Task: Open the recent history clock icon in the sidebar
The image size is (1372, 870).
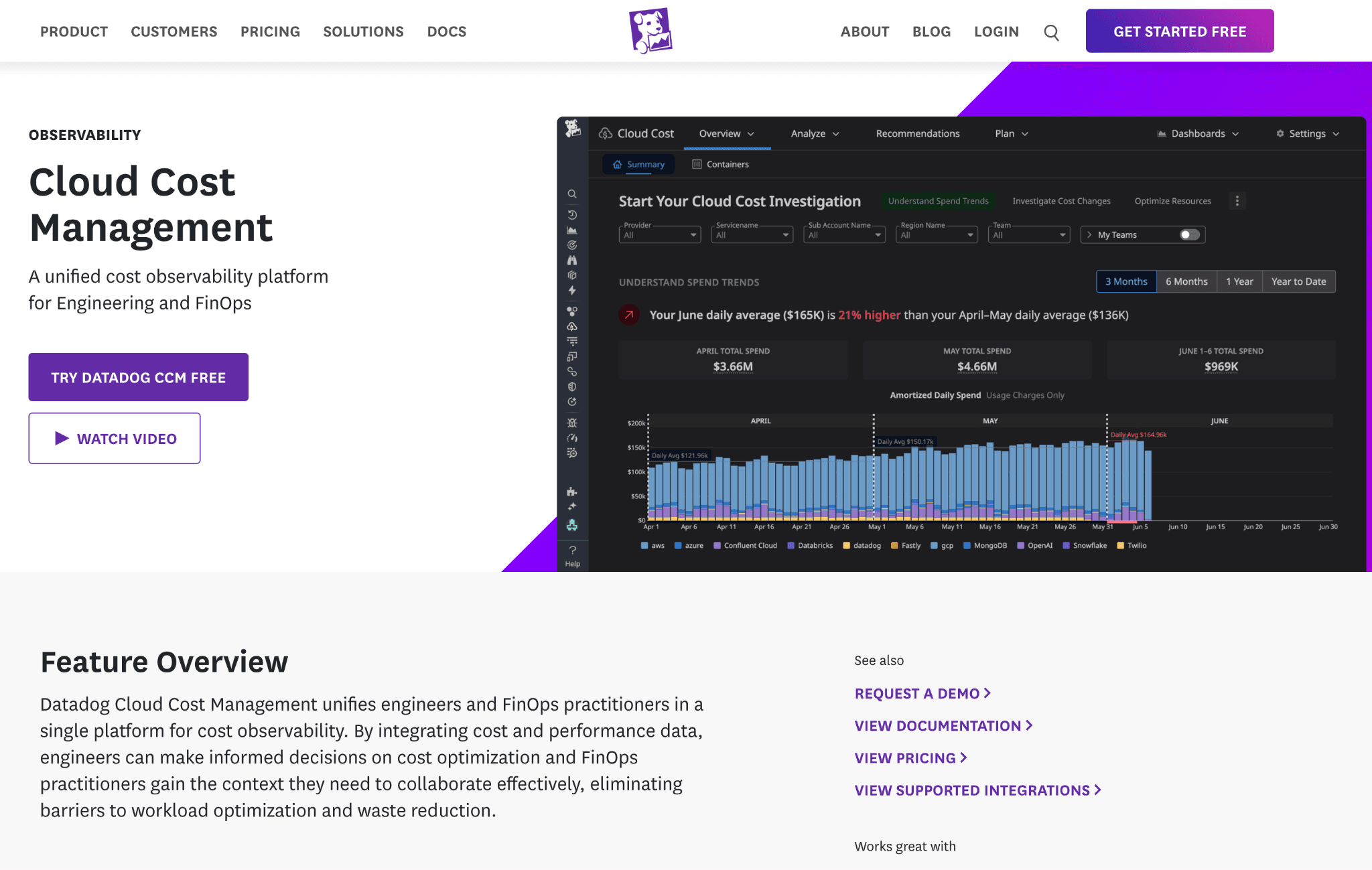Action: (572, 215)
